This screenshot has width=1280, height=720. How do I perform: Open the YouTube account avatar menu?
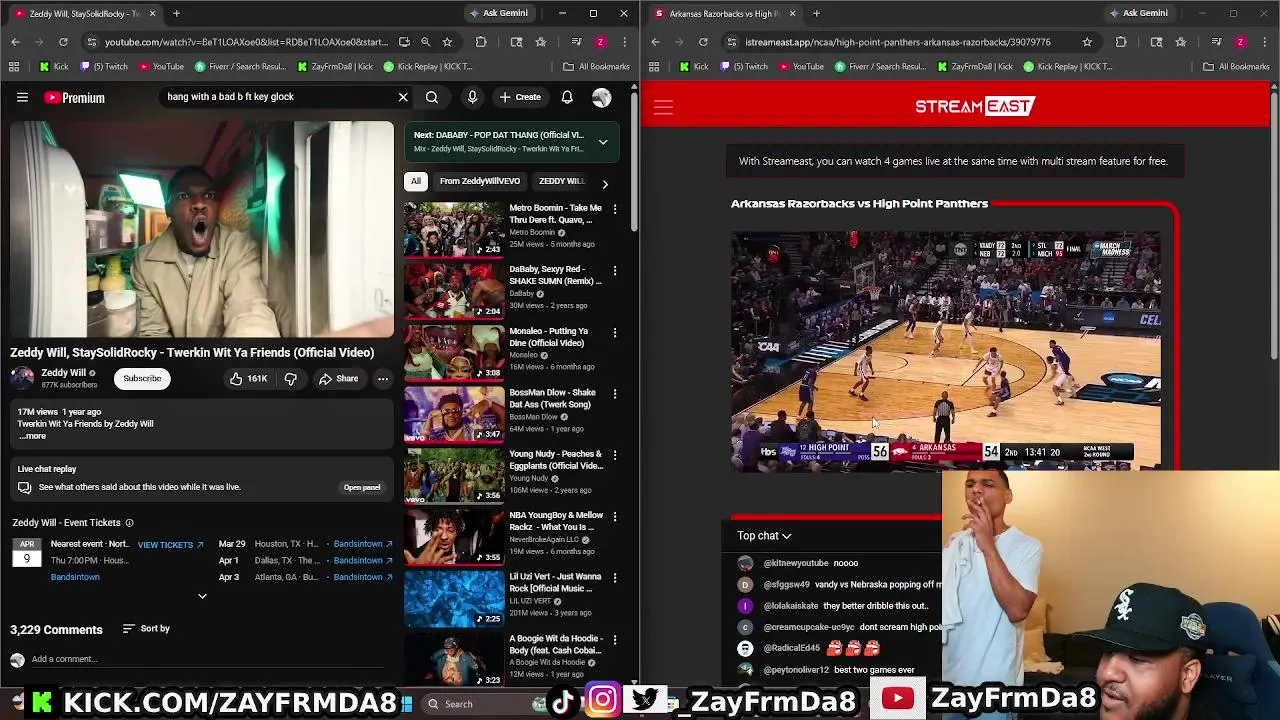(x=601, y=97)
